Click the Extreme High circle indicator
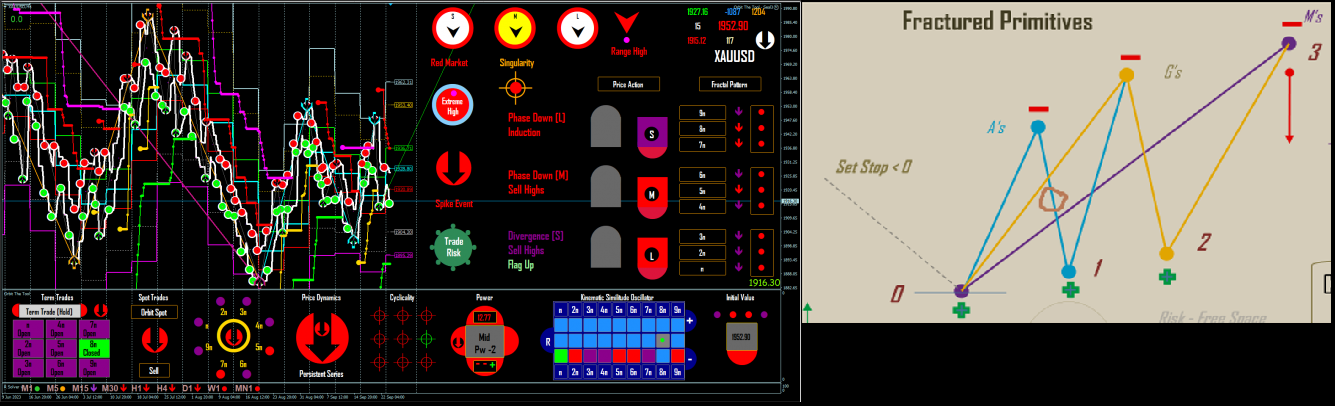 point(452,106)
